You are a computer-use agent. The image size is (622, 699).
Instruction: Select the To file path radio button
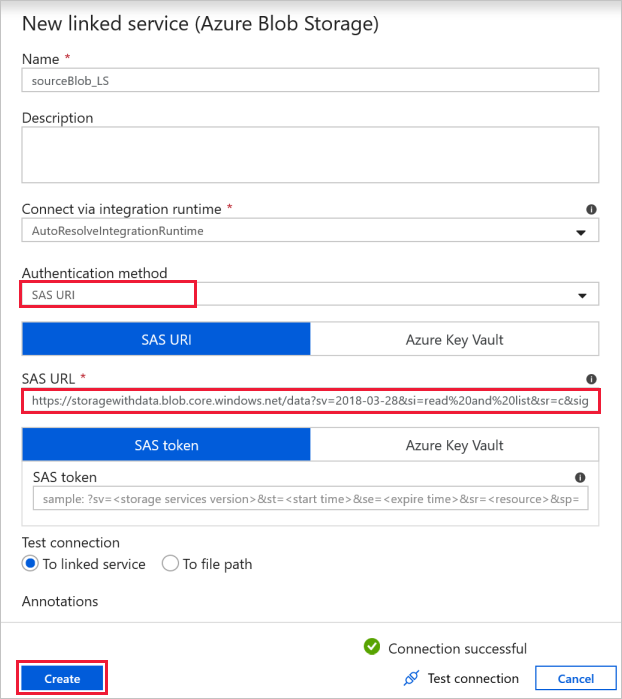(170, 564)
